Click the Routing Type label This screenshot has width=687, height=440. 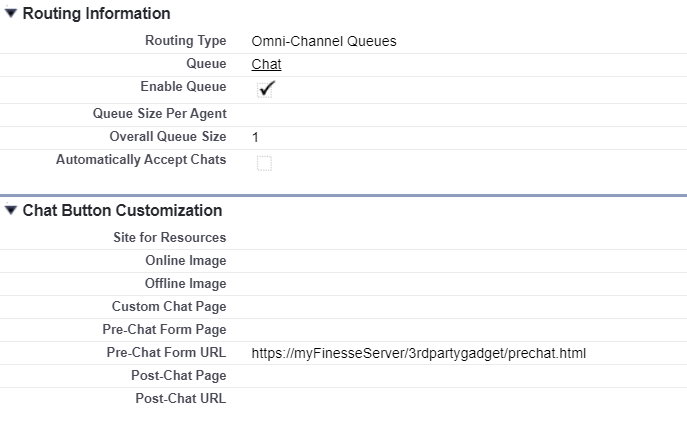click(186, 41)
